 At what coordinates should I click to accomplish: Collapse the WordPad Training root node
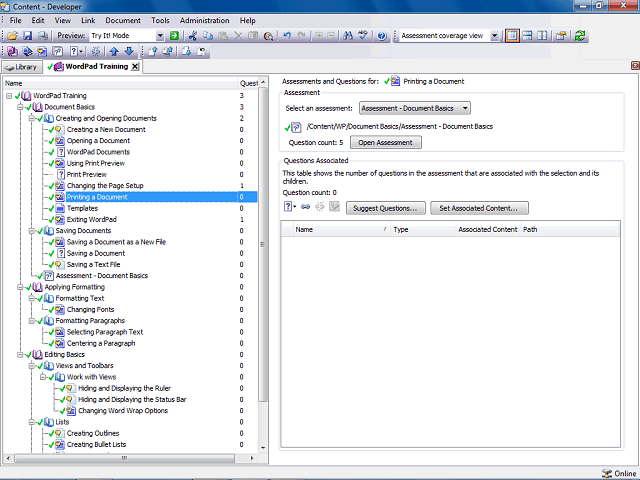click(9, 96)
